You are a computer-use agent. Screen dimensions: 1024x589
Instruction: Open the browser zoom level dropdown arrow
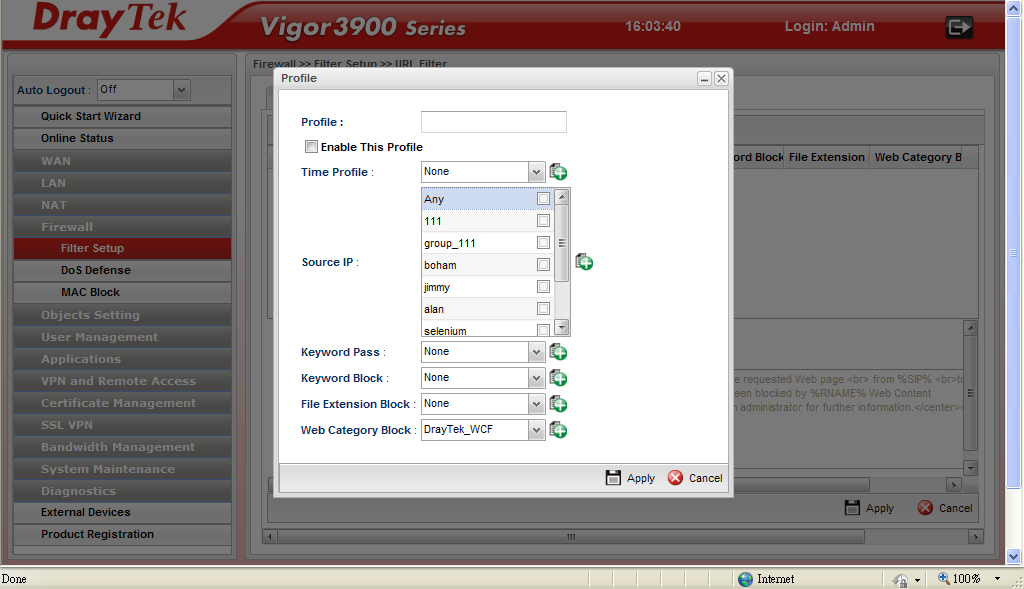997,579
